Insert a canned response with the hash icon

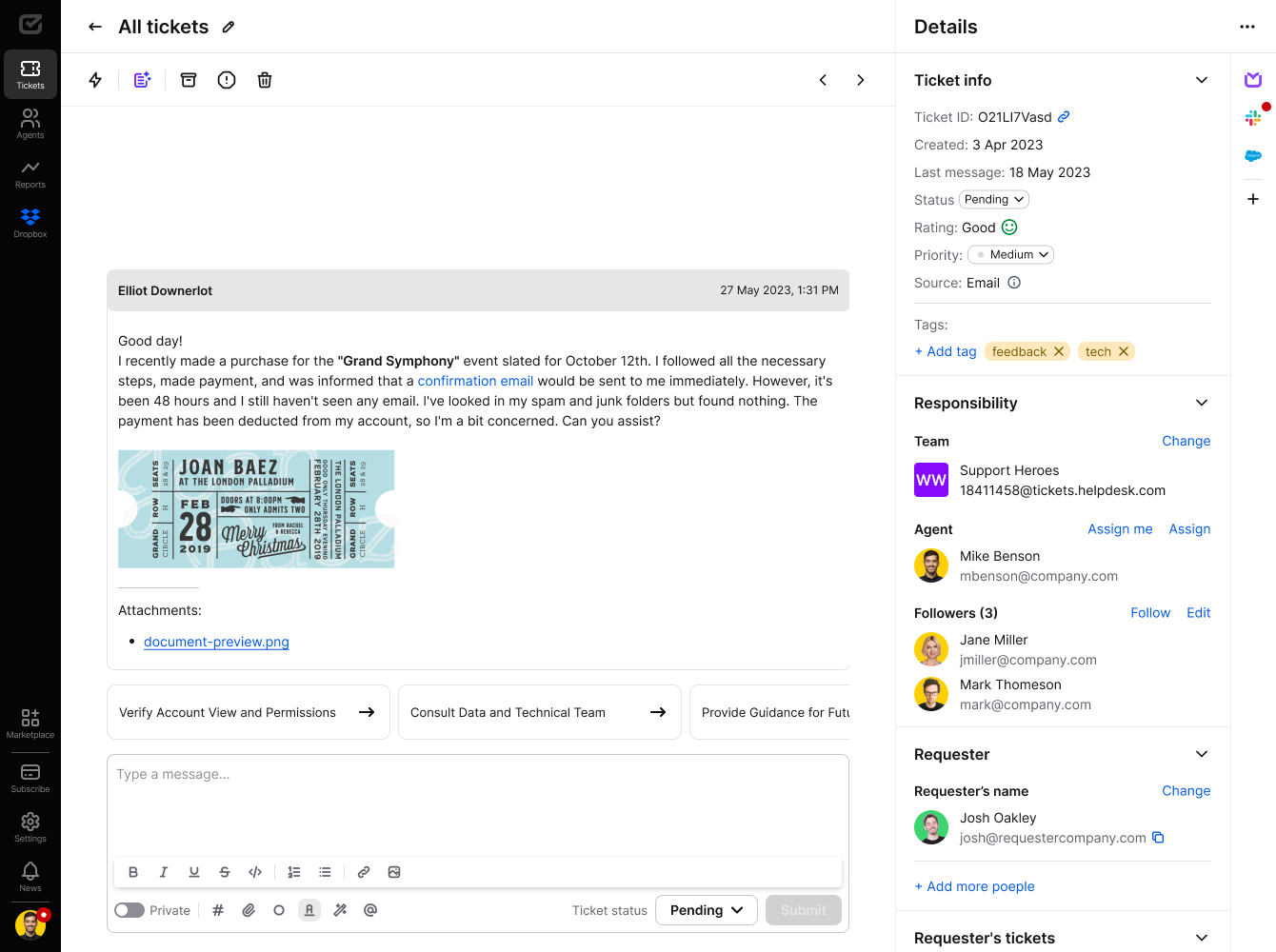218,910
